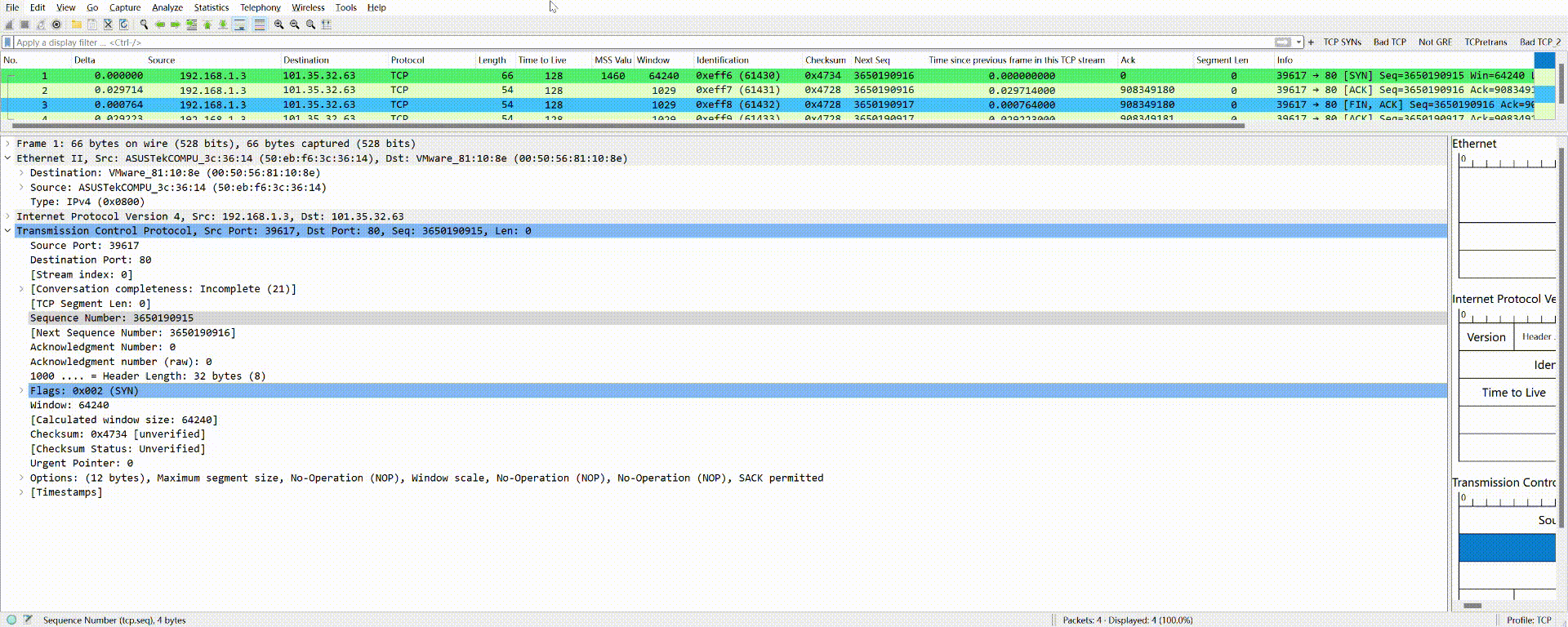Image resolution: width=1568 pixels, height=627 pixels.
Task: Apply the TCP SYNs filter button
Action: [x=1342, y=42]
